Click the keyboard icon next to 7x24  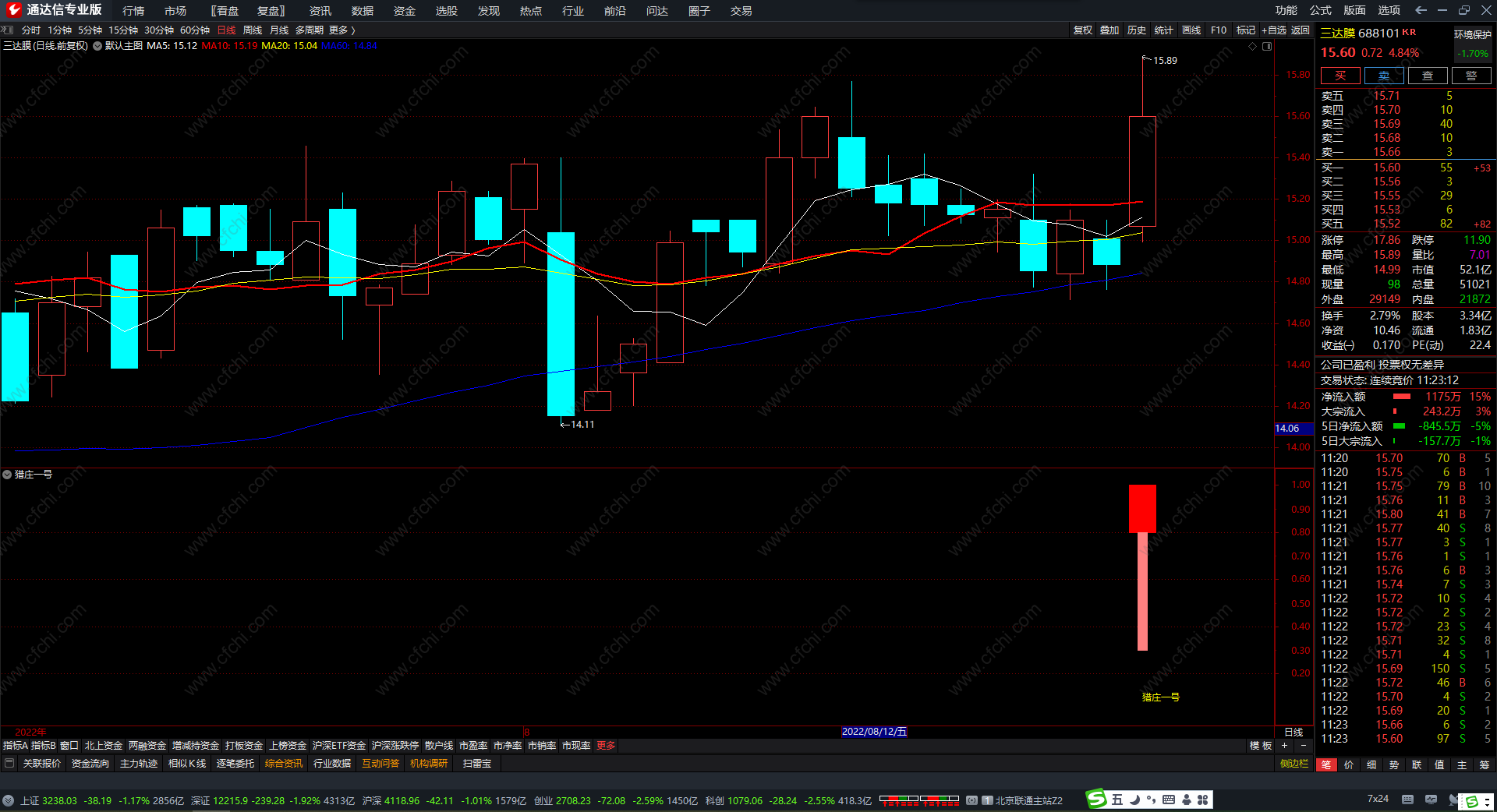[1407, 800]
